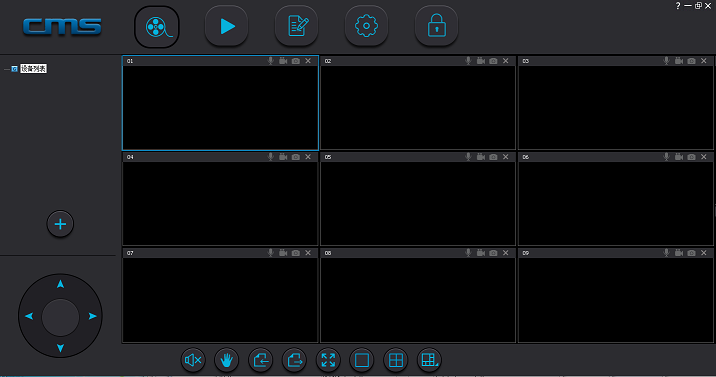This screenshot has width=716, height=377.
Task: Take snapshot of channel 04
Action: (x=296, y=157)
